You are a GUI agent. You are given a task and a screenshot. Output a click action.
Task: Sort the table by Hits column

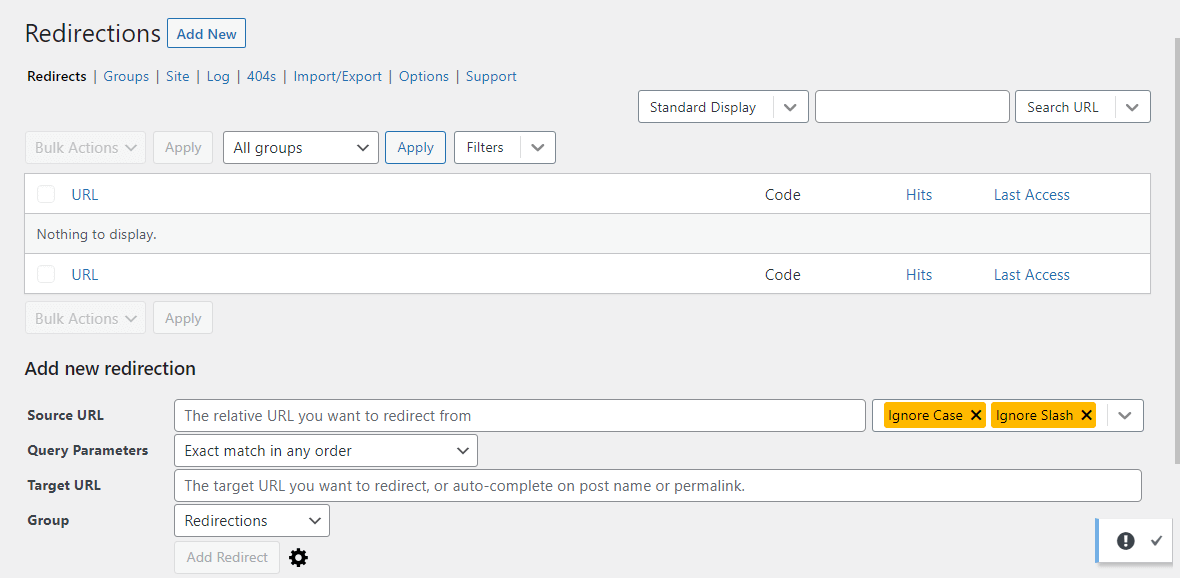click(x=918, y=195)
